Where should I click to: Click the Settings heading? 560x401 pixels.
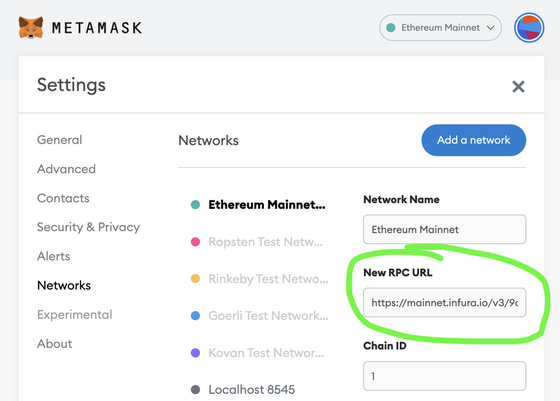pos(71,85)
